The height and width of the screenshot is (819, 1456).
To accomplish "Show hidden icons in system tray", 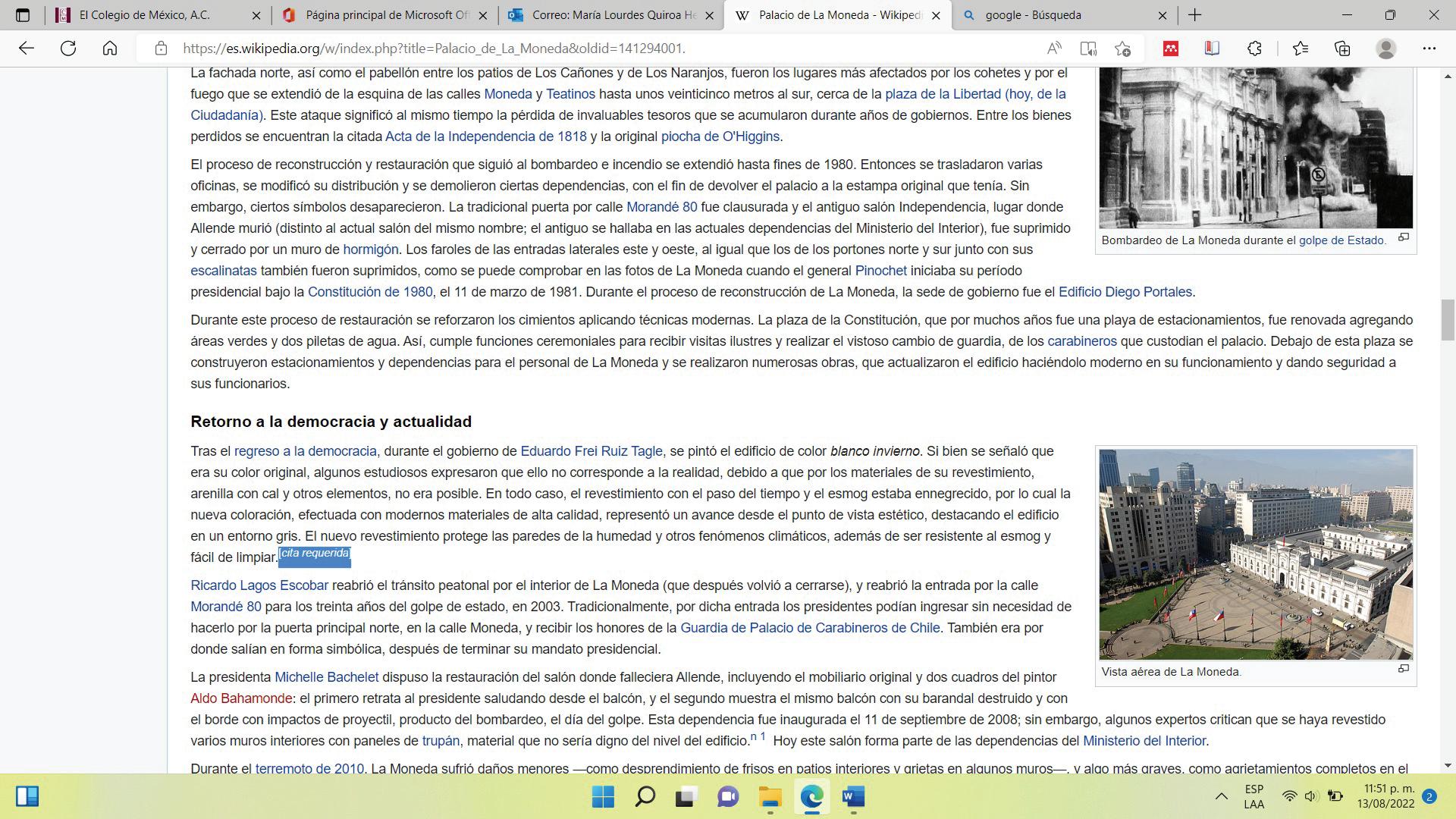I will (x=1221, y=796).
